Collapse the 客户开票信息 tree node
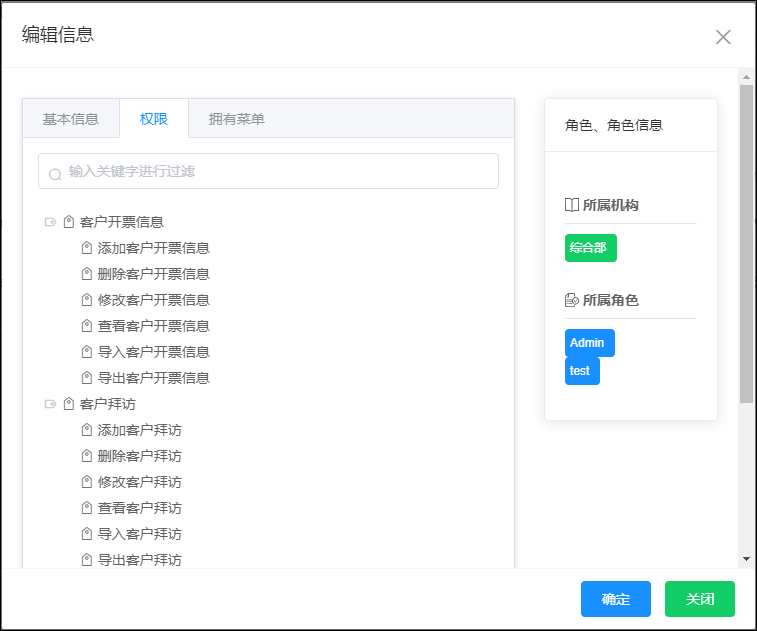 click(50, 222)
